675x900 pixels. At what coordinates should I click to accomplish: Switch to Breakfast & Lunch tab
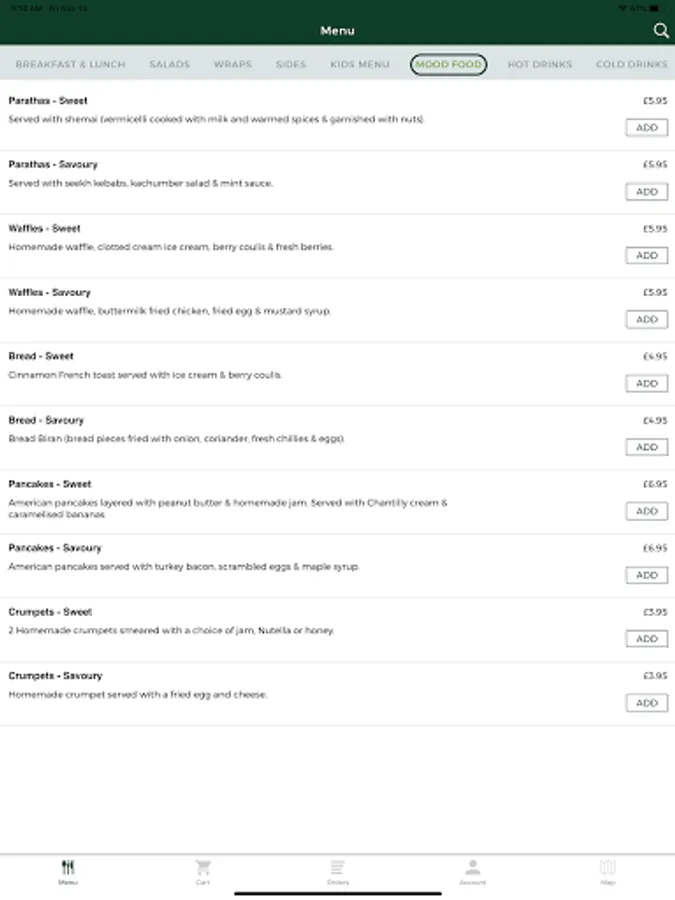click(71, 64)
